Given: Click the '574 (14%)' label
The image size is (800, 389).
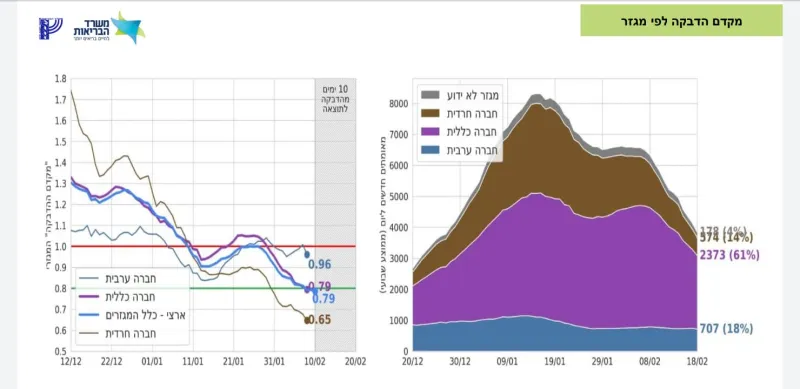Looking at the screenshot, I should point(727,238).
